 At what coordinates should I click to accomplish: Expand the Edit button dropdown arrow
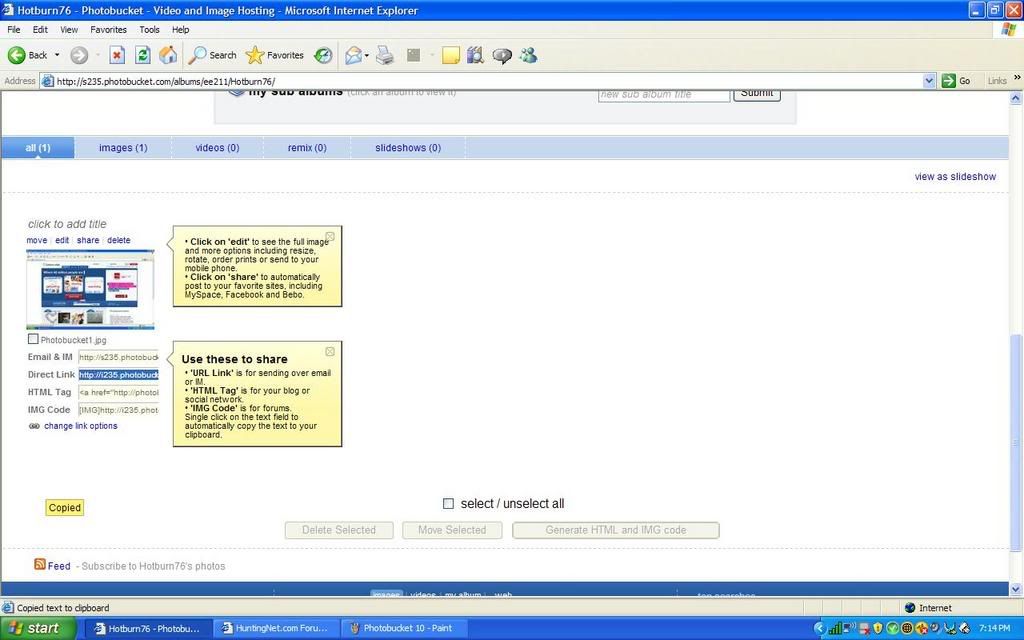click(x=431, y=56)
